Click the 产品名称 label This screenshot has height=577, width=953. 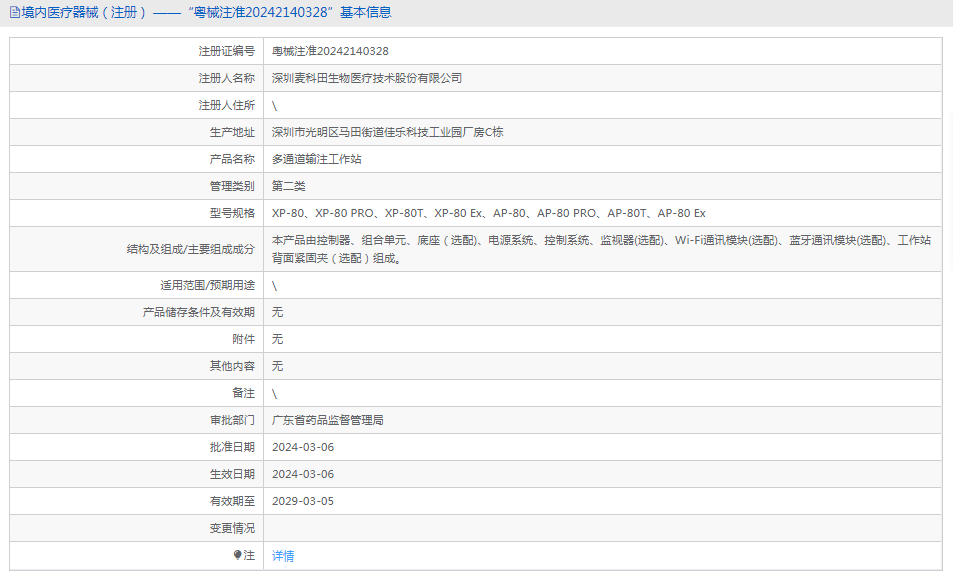232,159
